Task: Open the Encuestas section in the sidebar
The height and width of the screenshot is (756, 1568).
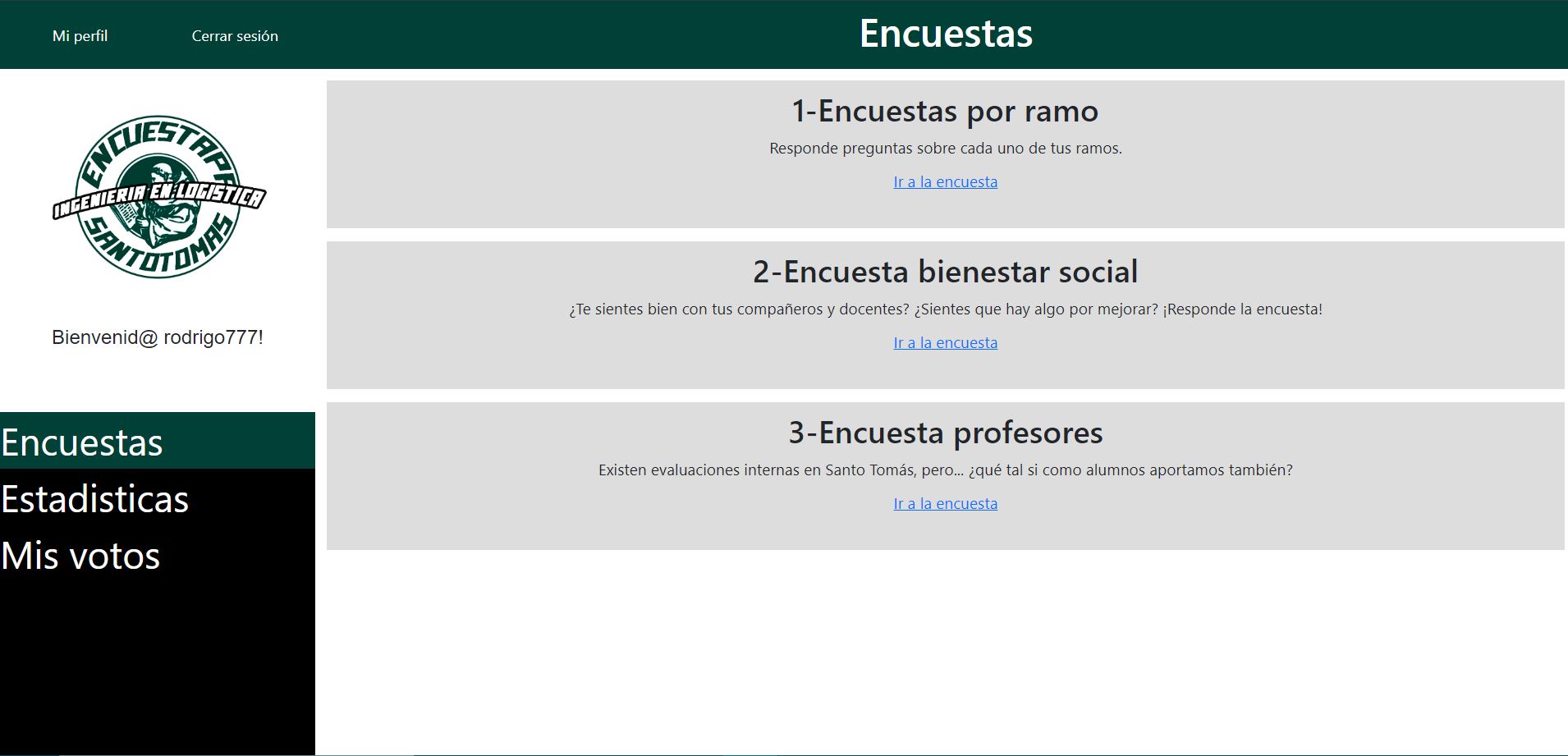Action: click(80, 442)
